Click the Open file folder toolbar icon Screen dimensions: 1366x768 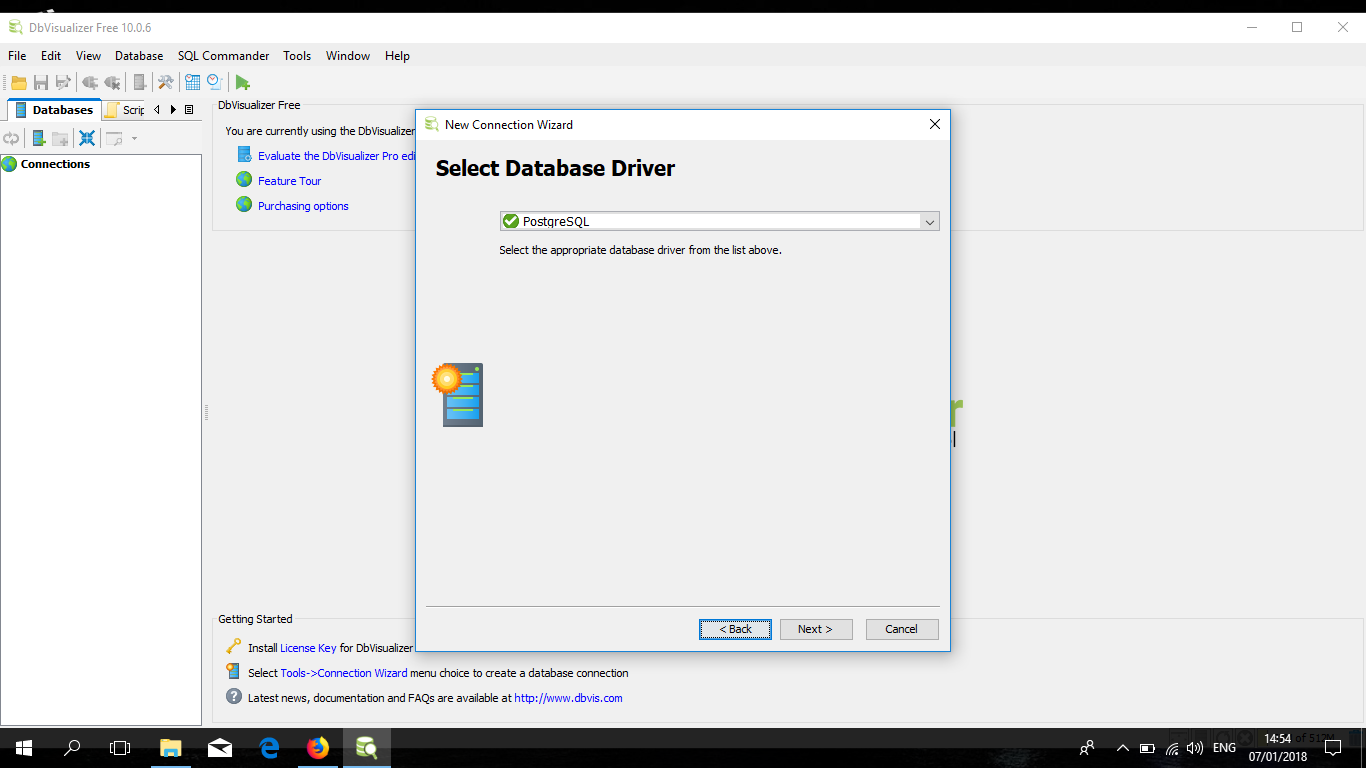pyautogui.click(x=19, y=82)
